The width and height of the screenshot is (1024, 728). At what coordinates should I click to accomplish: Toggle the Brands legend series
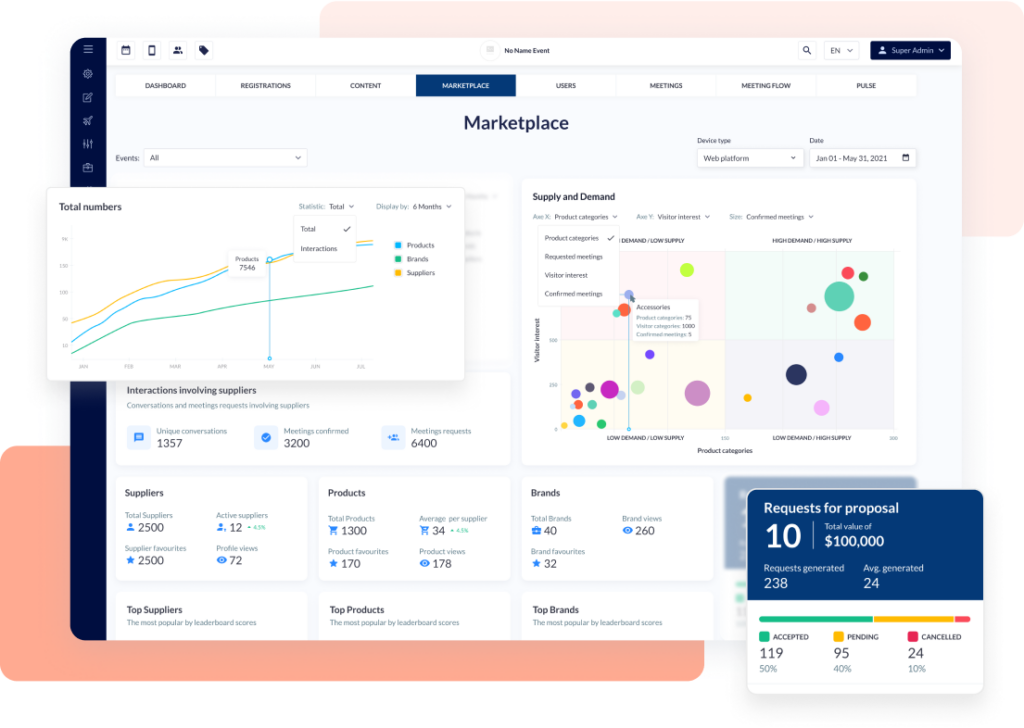pyautogui.click(x=411, y=259)
